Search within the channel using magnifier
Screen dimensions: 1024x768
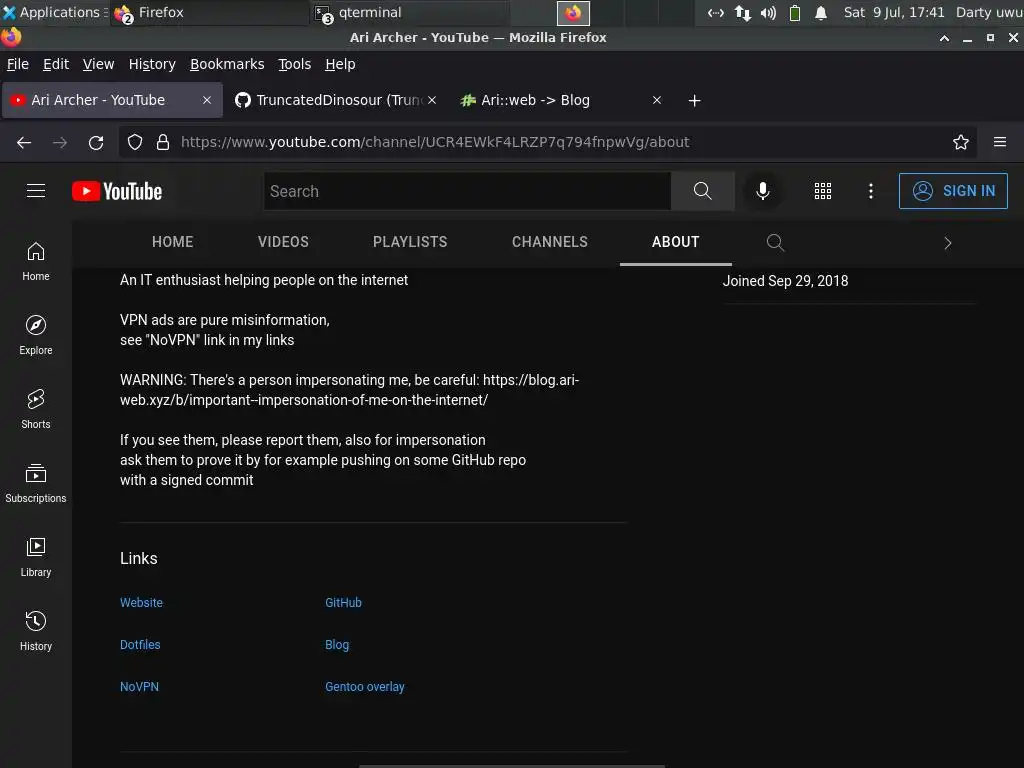pos(775,242)
